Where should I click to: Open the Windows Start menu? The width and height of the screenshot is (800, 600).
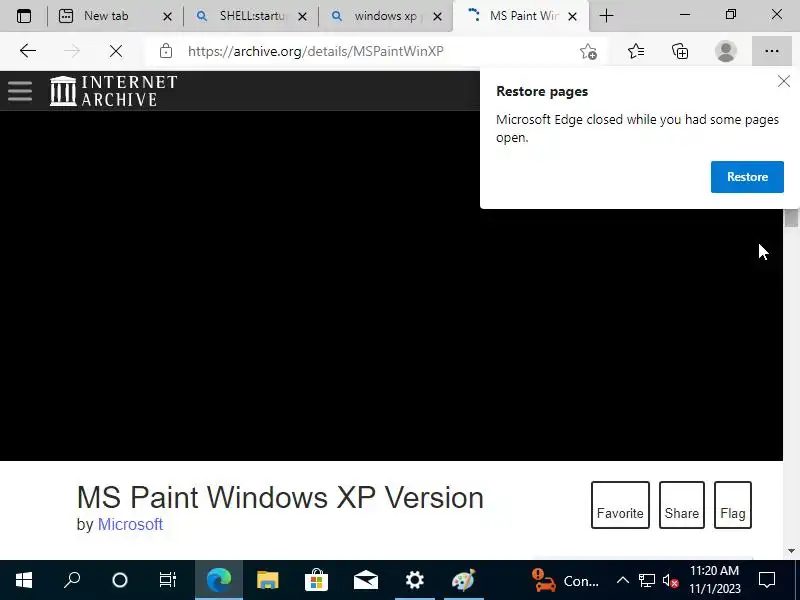(24, 580)
